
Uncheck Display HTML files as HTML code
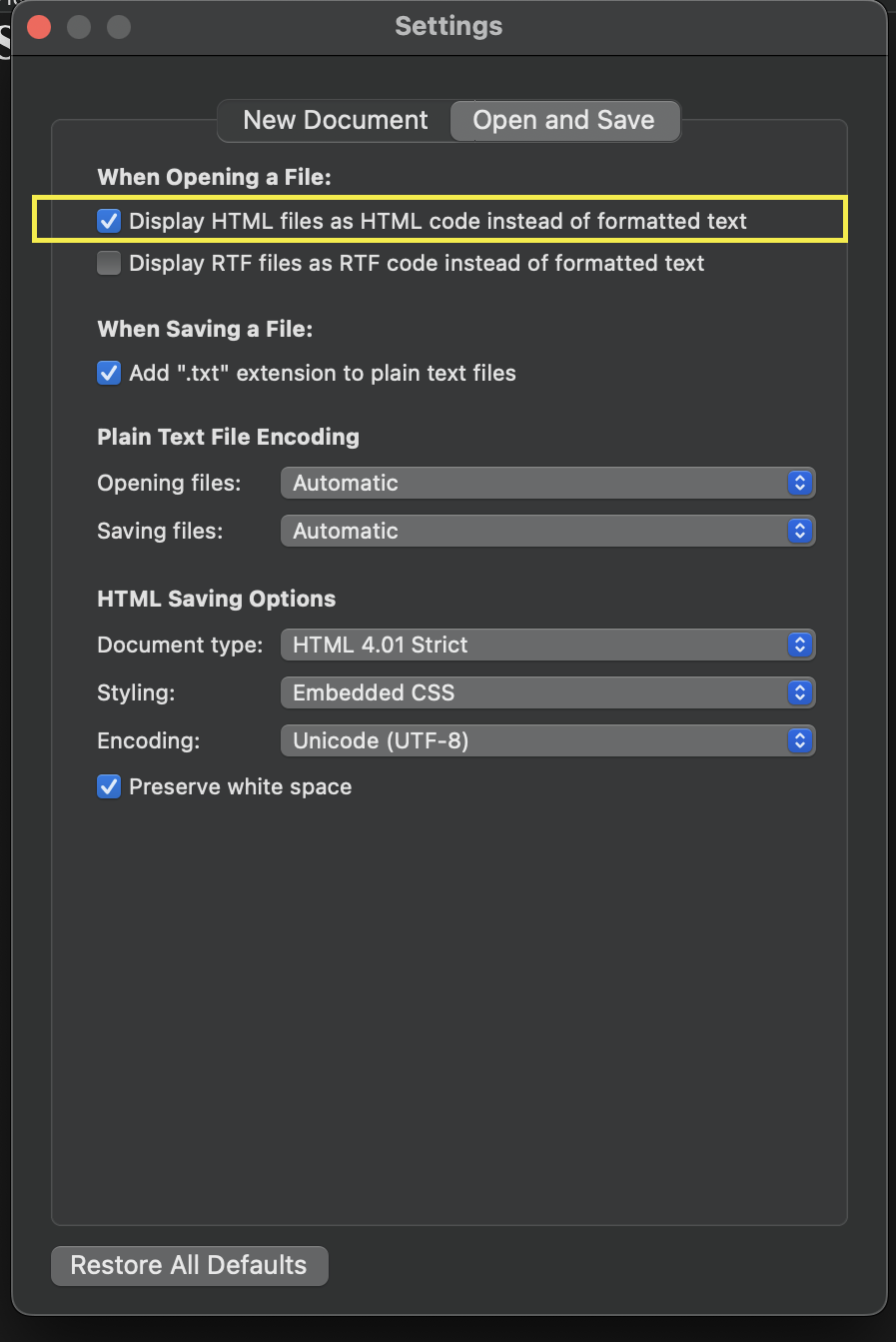pyautogui.click(x=109, y=221)
